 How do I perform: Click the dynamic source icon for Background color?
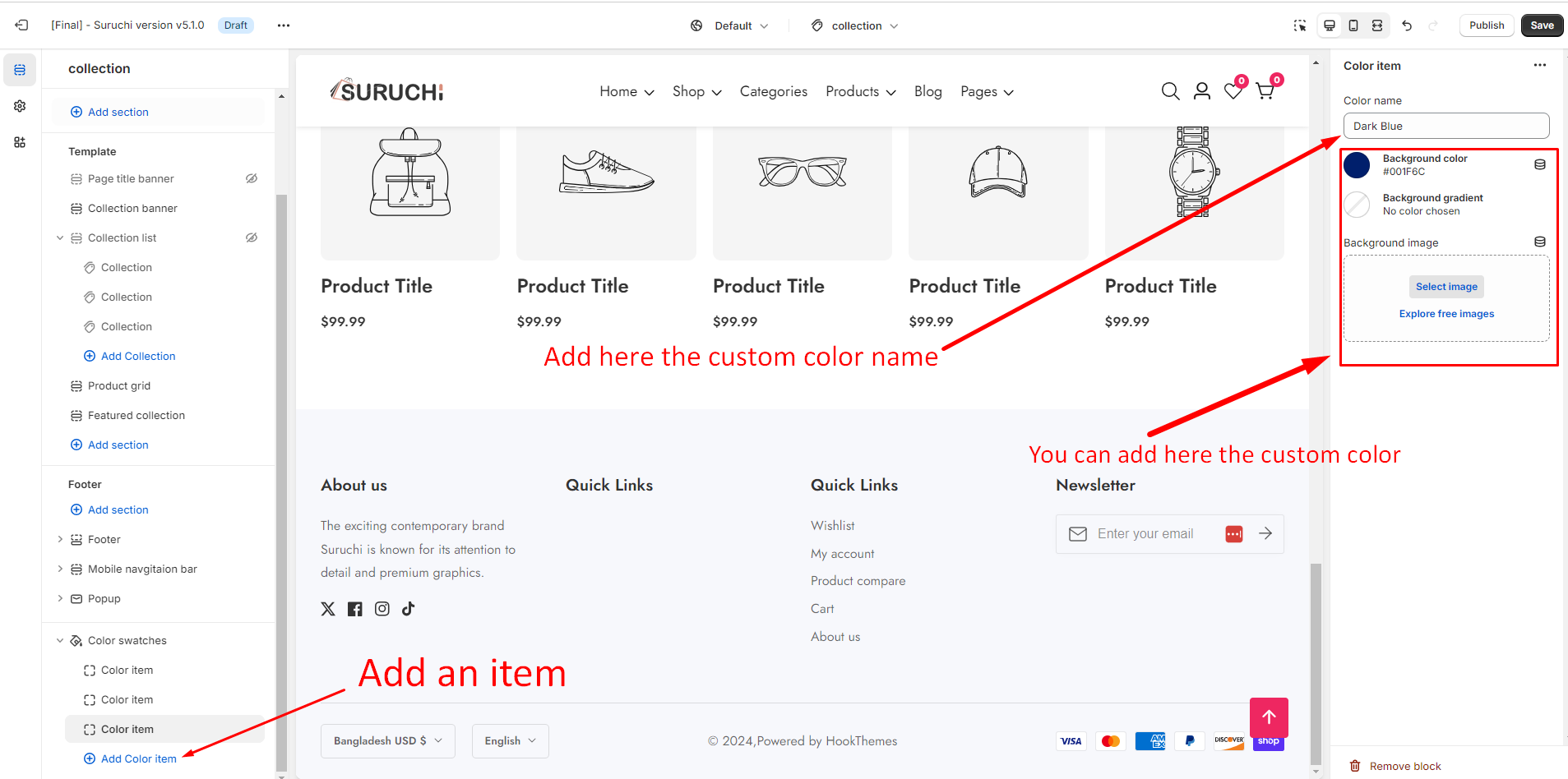pyautogui.click(x=1540, y=164)
